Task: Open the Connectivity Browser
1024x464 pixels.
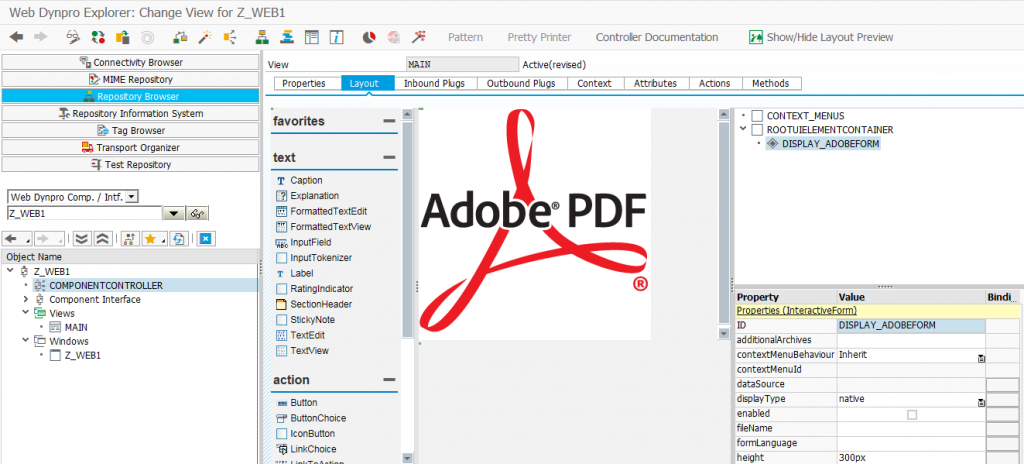Action: coord(131,63)
